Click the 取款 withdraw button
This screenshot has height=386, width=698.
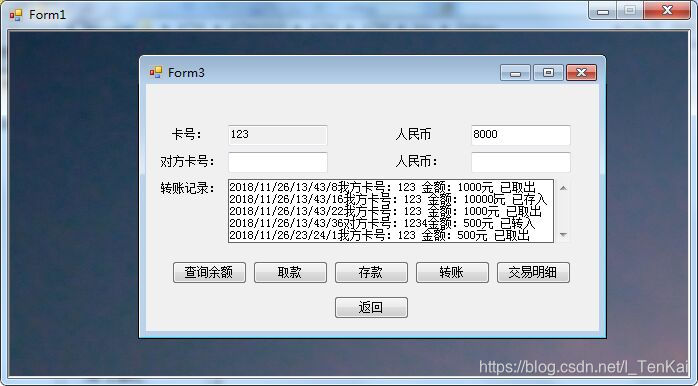(x=290, y=272)
